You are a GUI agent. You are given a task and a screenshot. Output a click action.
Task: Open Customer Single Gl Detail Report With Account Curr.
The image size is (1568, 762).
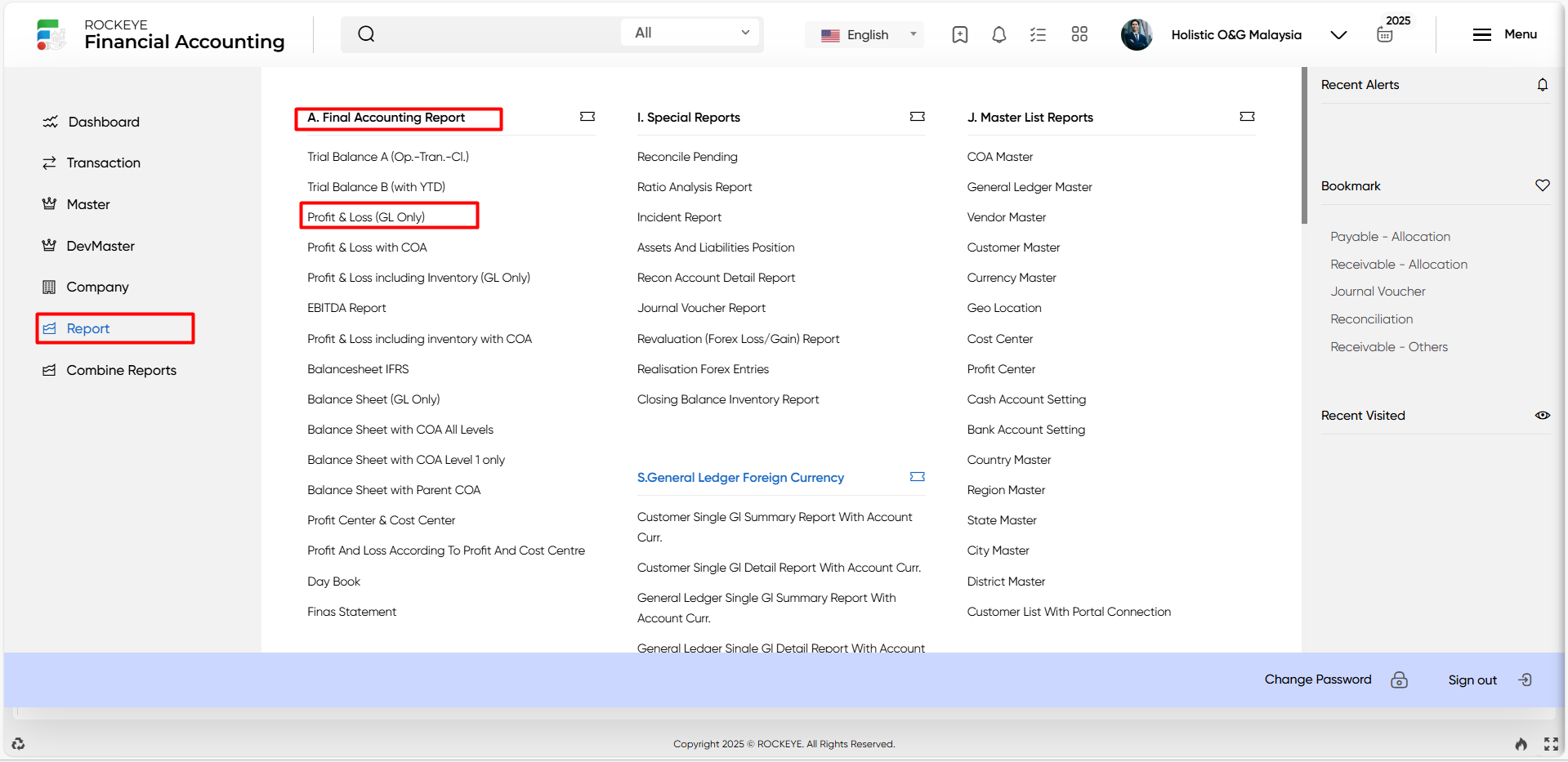pos(779,568)
